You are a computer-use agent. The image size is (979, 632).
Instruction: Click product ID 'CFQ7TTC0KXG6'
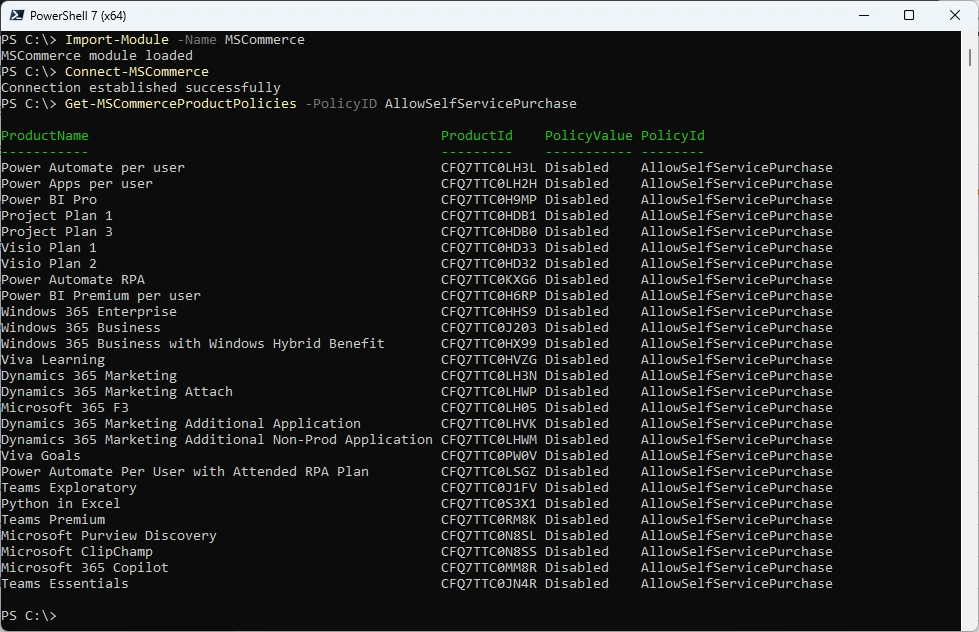[x=489, y=279]
